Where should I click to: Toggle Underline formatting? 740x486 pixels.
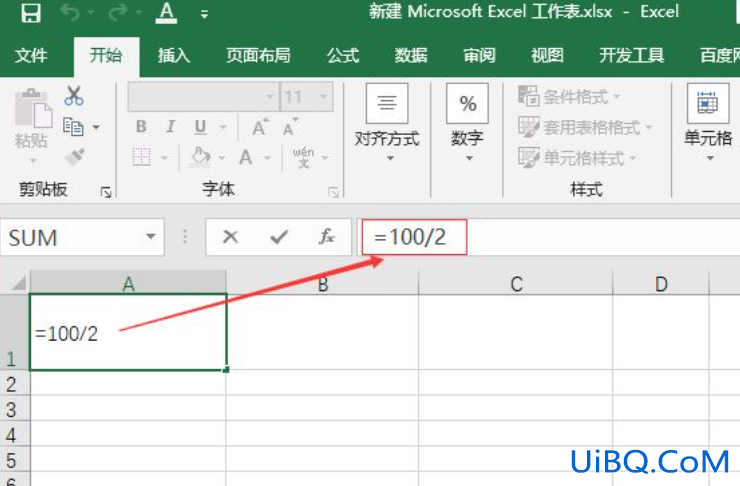pyautogui.click(x=201, y=126)
